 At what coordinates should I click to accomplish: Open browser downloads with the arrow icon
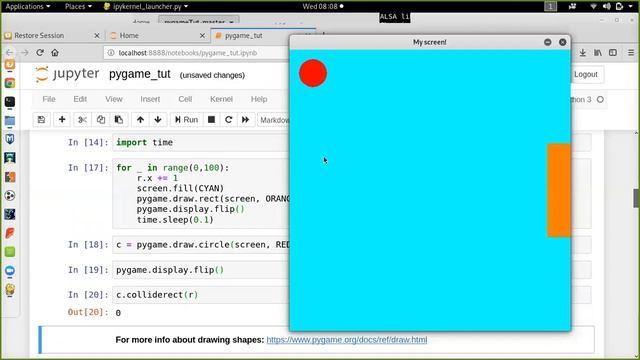pyautogui.click(x=582, y=53)
